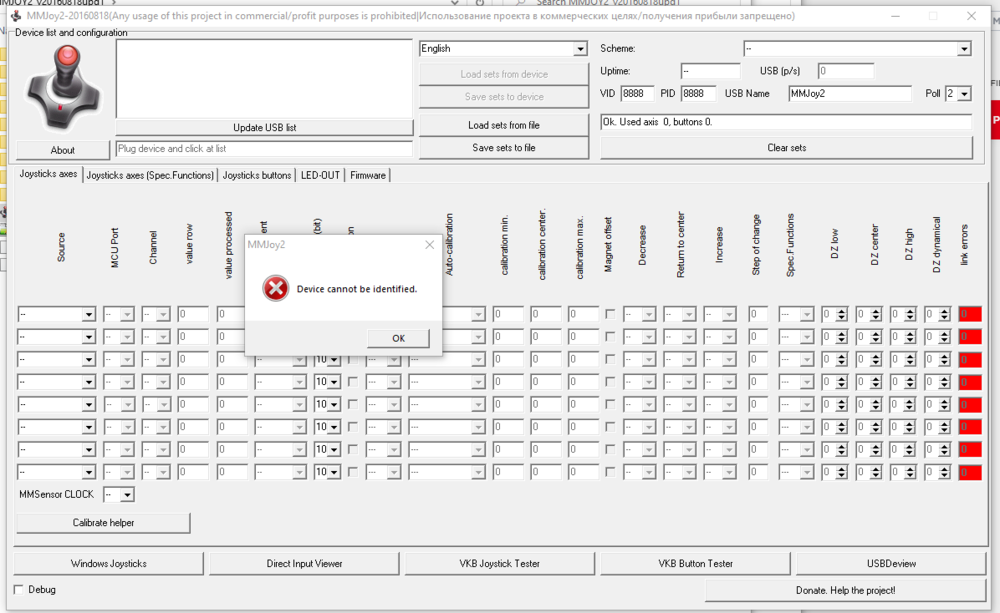This screenshot has width=1000, height=613.
Task: Click Update USB list button
Action: (265, 127)
